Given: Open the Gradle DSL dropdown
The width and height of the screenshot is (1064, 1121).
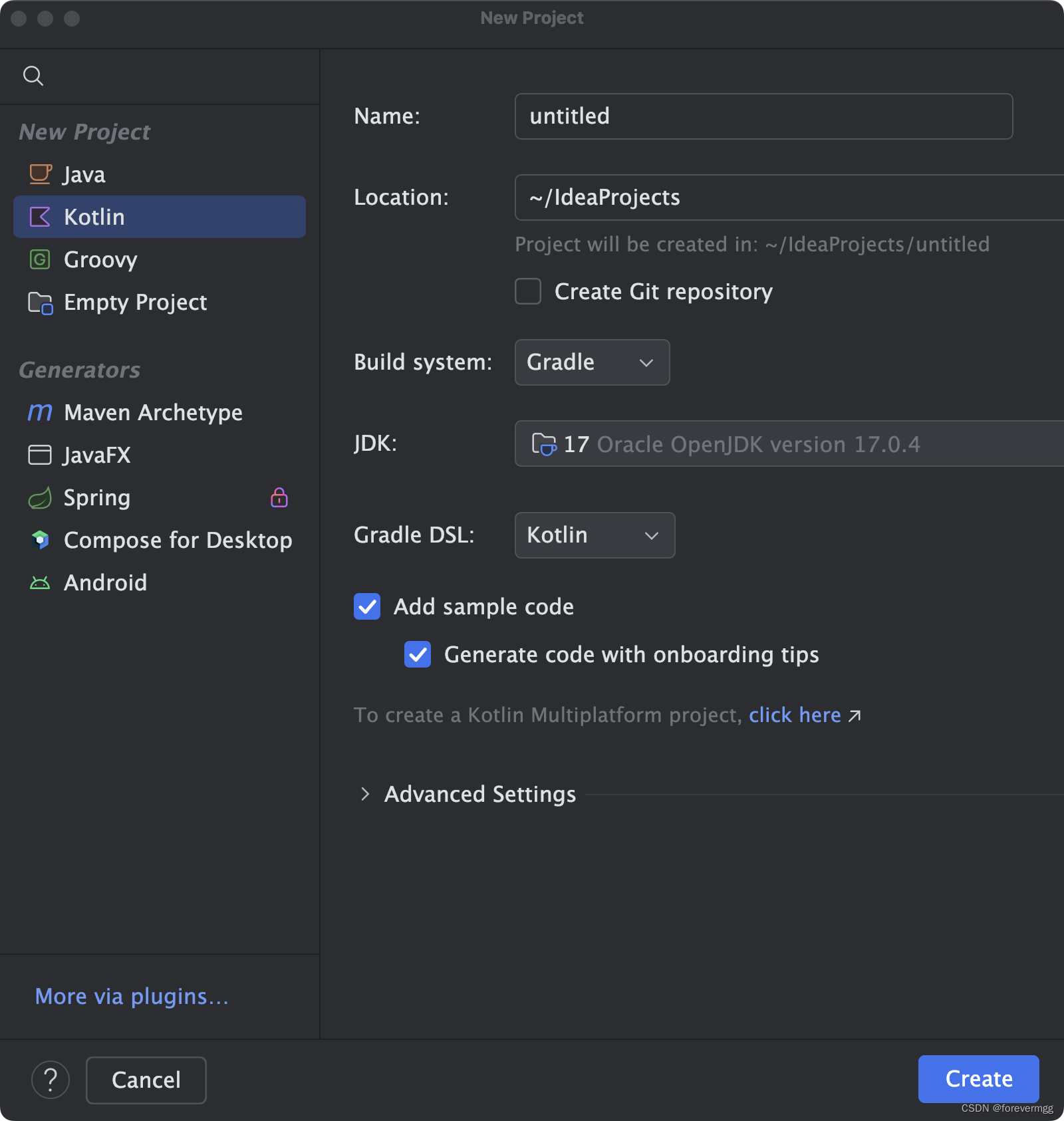Looking at the screenshot, I should pyautogui.click(x=594, y=535).
